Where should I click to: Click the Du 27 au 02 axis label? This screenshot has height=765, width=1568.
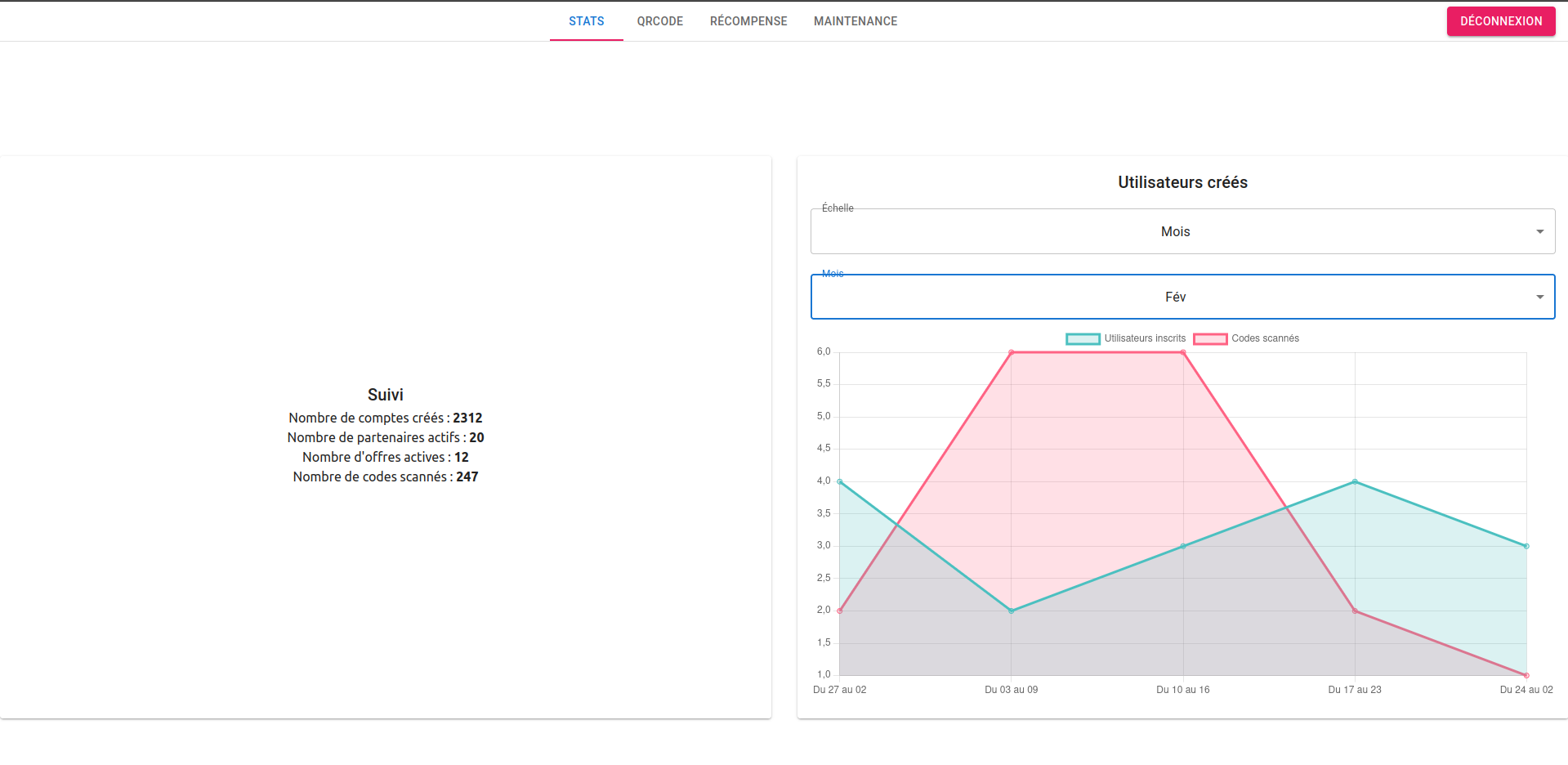click(x=839, y=690)
